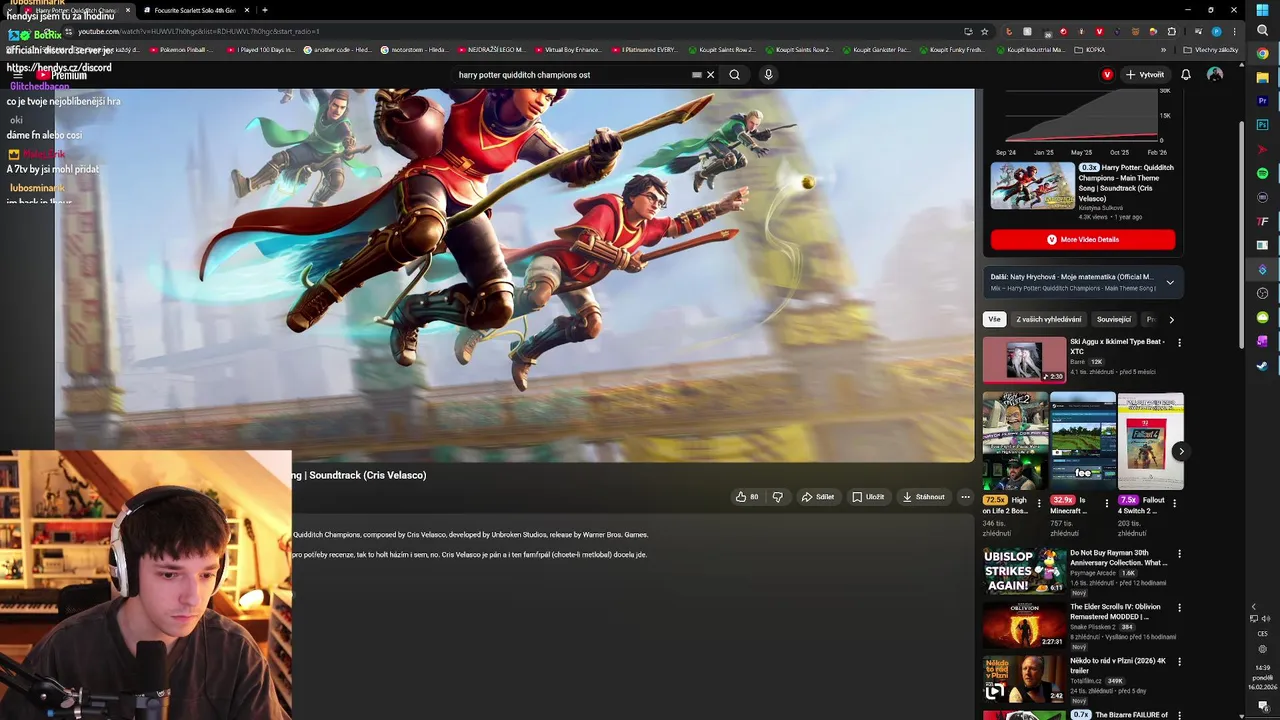The height and width of the screenshot is (720, 1280).
Task: Select the Z vašich vyhledávání chip
Action: click(x=1048, y=320)
